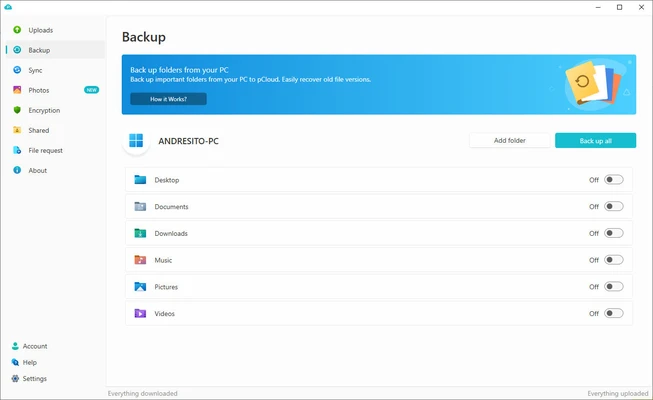Open the Help link
The width and height of the screenshot is (653, 400).
[30, 362]
